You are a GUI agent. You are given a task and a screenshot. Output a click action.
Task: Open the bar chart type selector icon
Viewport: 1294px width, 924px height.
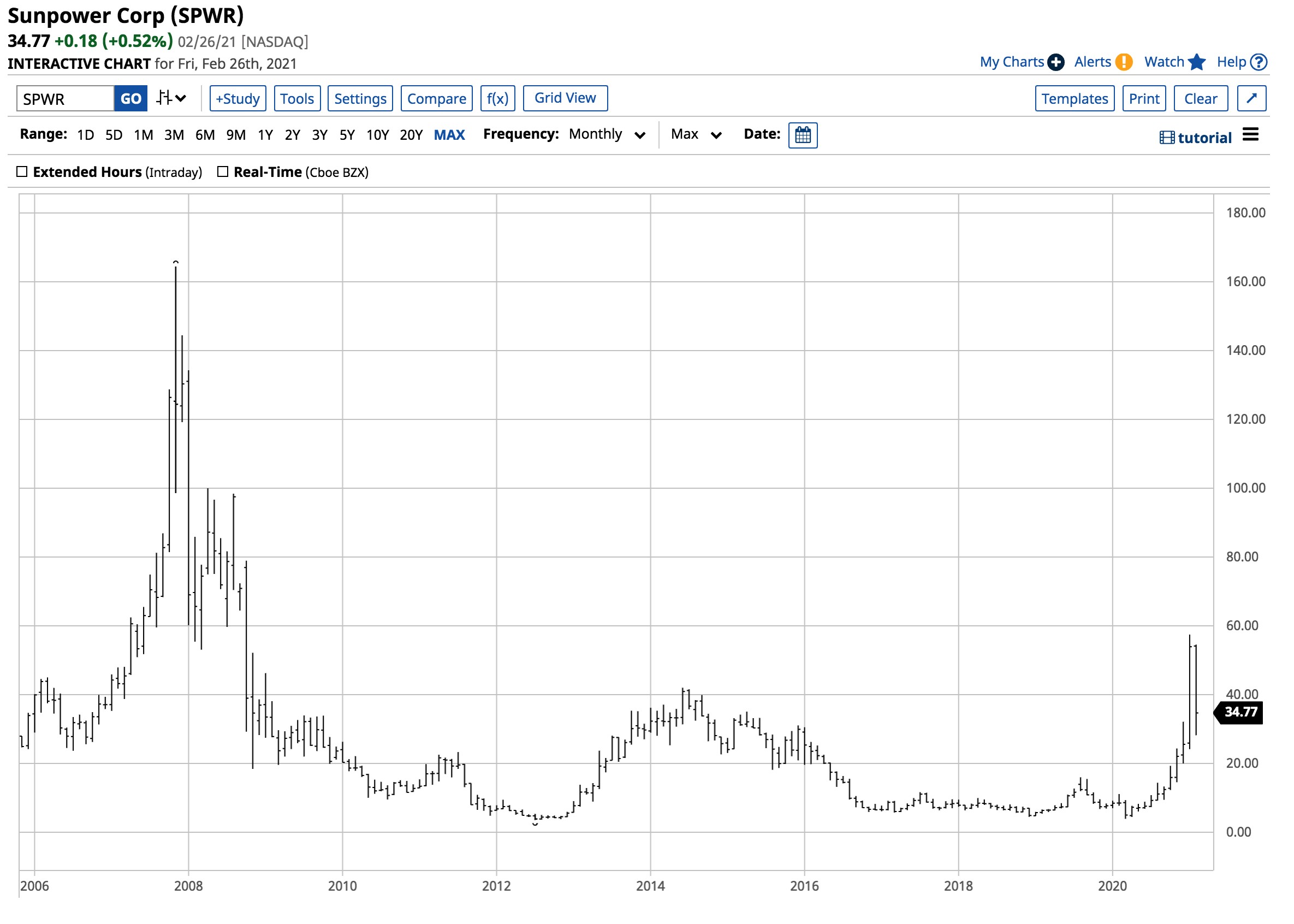pyautogui.click(x=171, y=98)
